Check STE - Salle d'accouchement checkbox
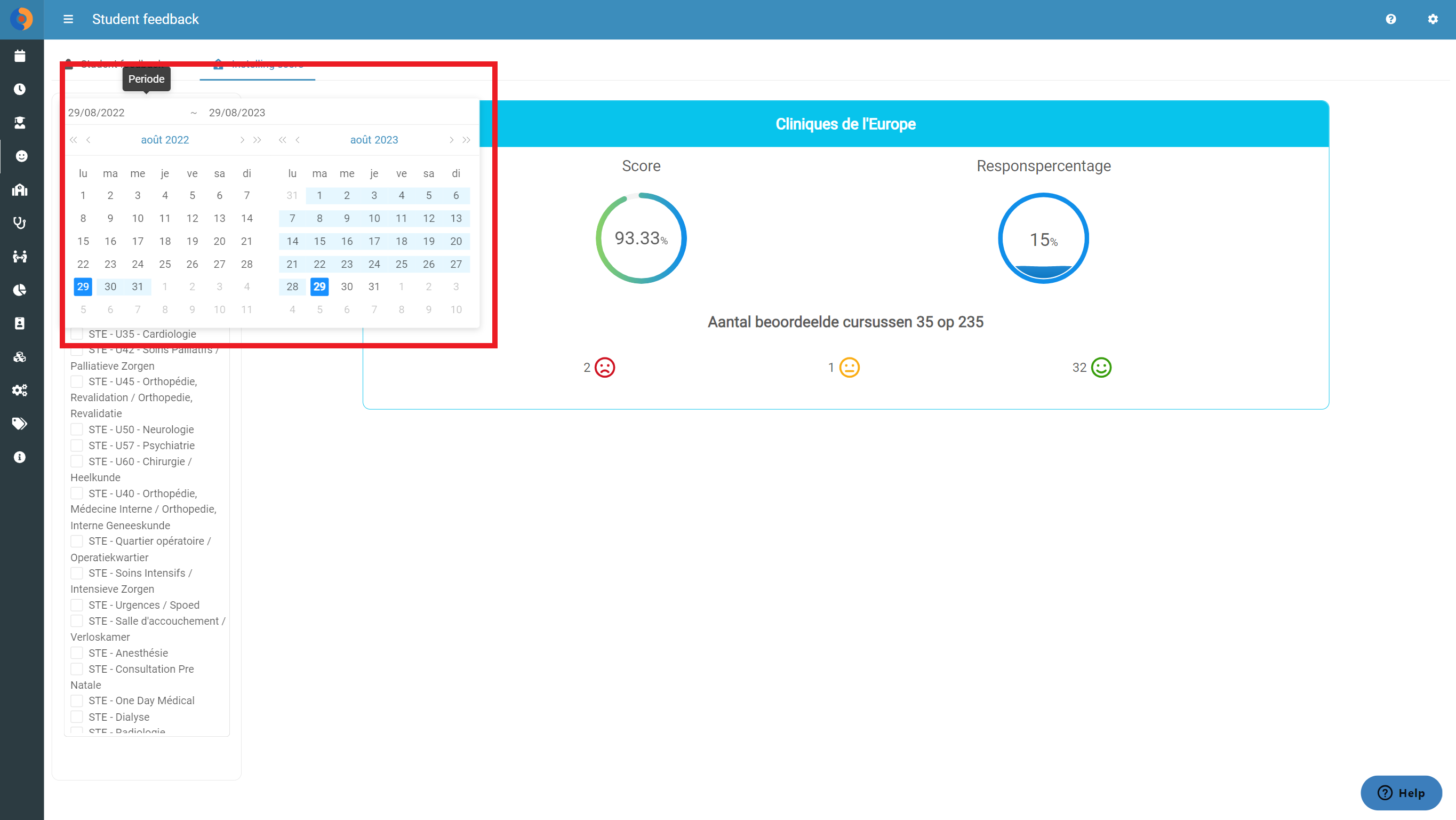 pos(77,621)
